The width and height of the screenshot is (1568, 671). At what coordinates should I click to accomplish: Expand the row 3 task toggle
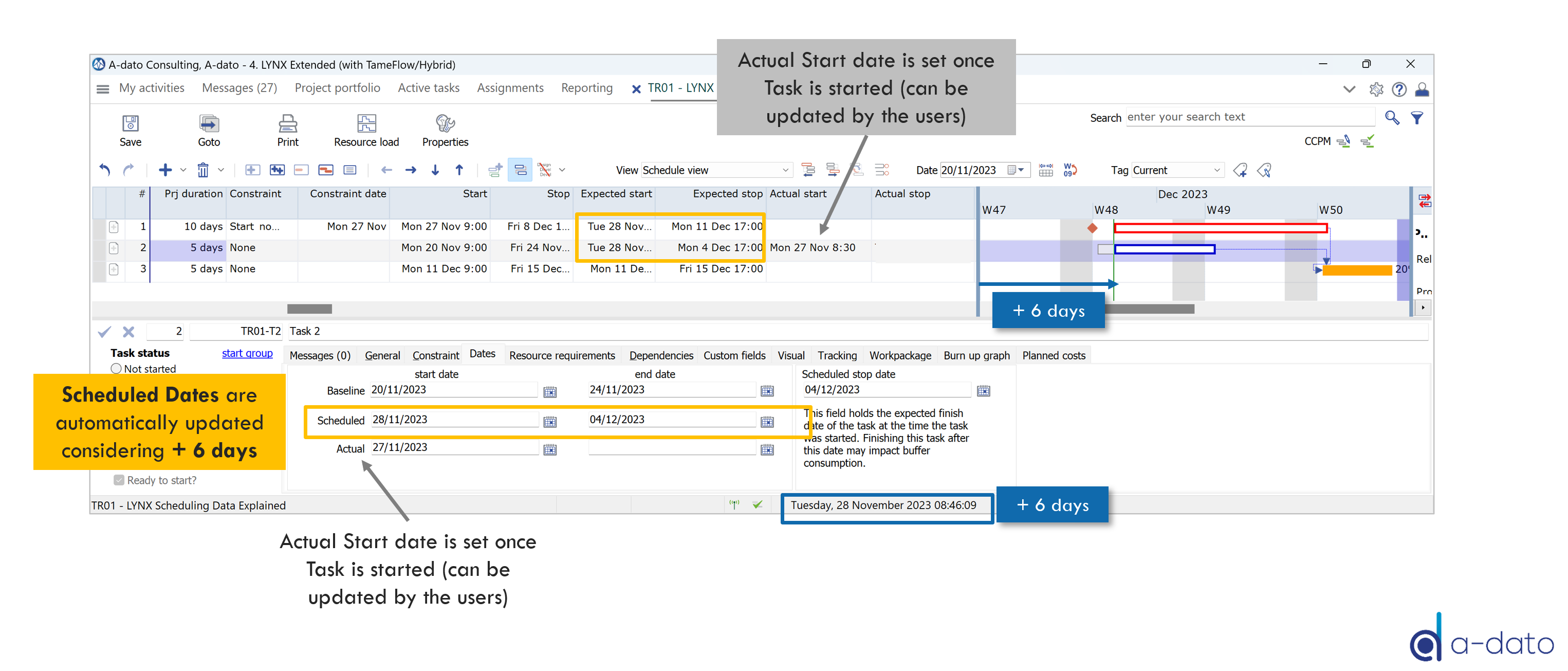[x=114, y=269]
